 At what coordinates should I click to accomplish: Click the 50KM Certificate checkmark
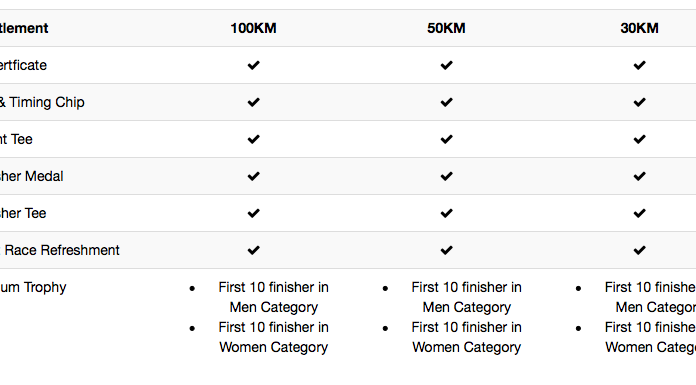[447, 65]
